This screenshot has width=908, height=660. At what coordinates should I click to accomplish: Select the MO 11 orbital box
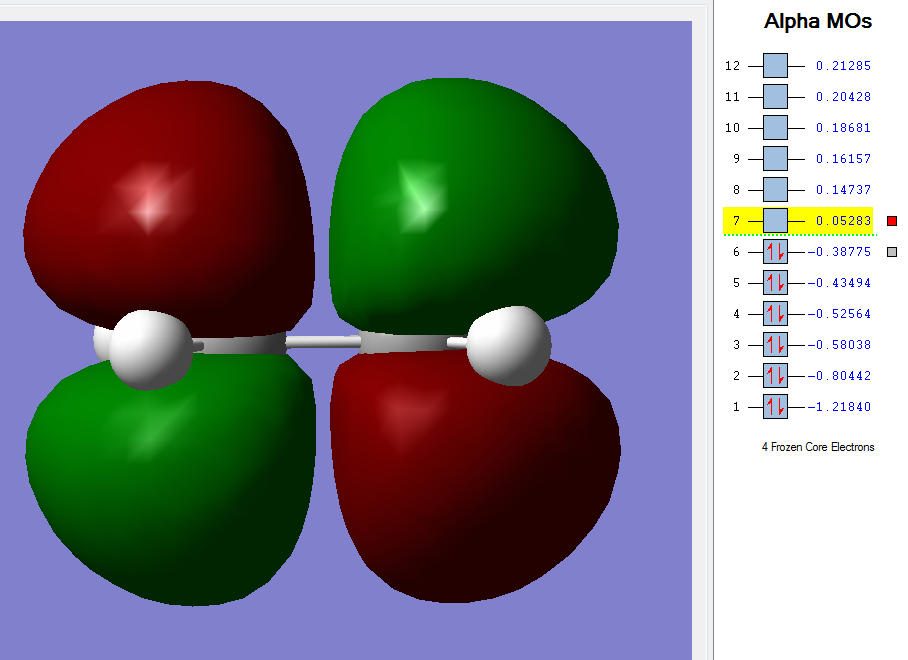click(x=775, y=97)
